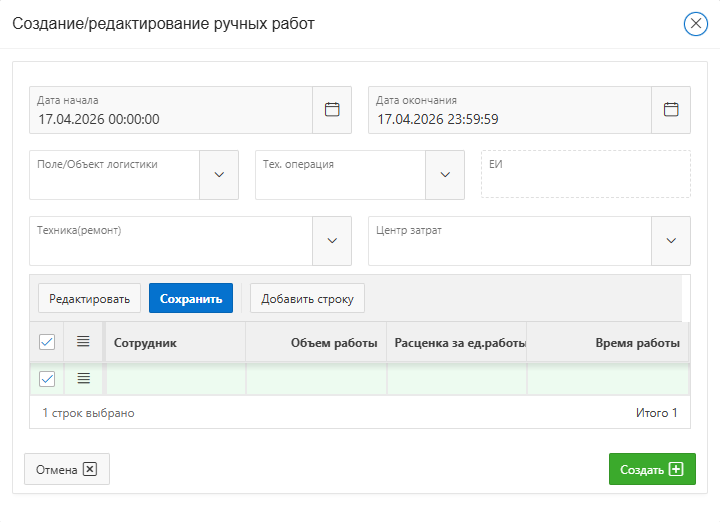Click the Объем работы column header
This screenshot has height=522, width=720.
(333, 343)
